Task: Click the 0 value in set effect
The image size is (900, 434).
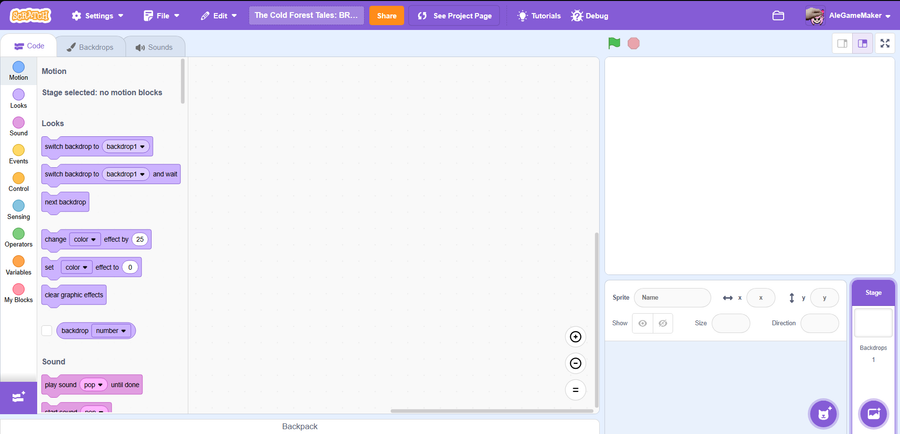Action: pyautogui.click(x=130, y=267)
